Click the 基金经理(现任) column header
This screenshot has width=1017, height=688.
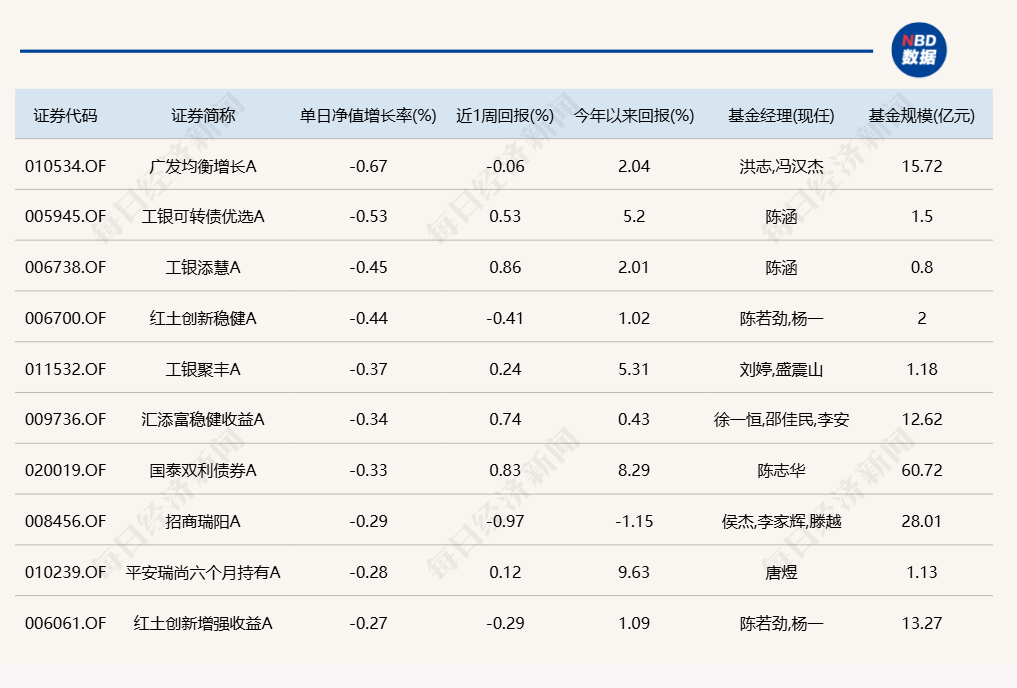click(x=781, y=115)
